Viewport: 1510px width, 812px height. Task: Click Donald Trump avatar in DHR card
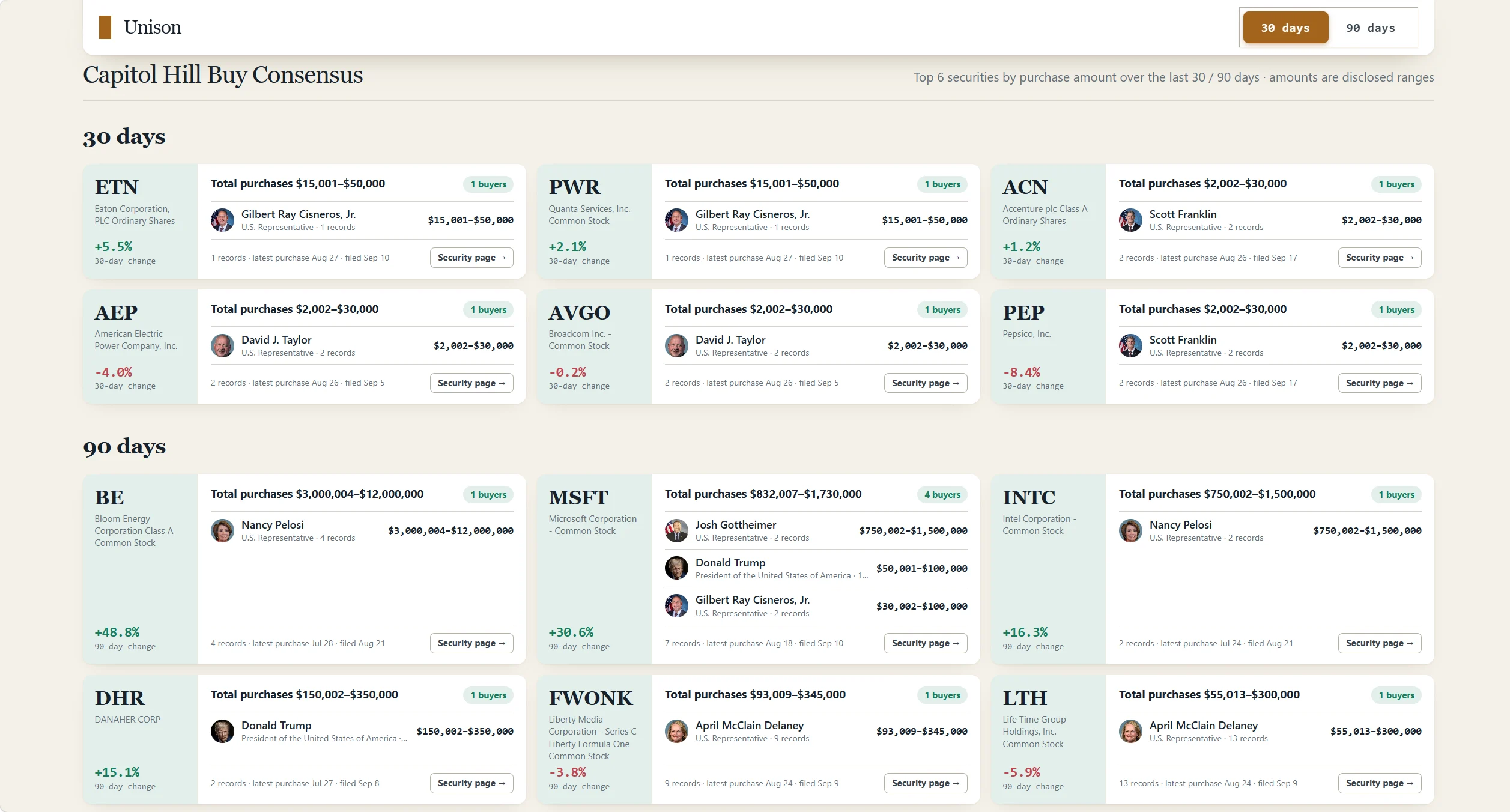pos(222,732)
